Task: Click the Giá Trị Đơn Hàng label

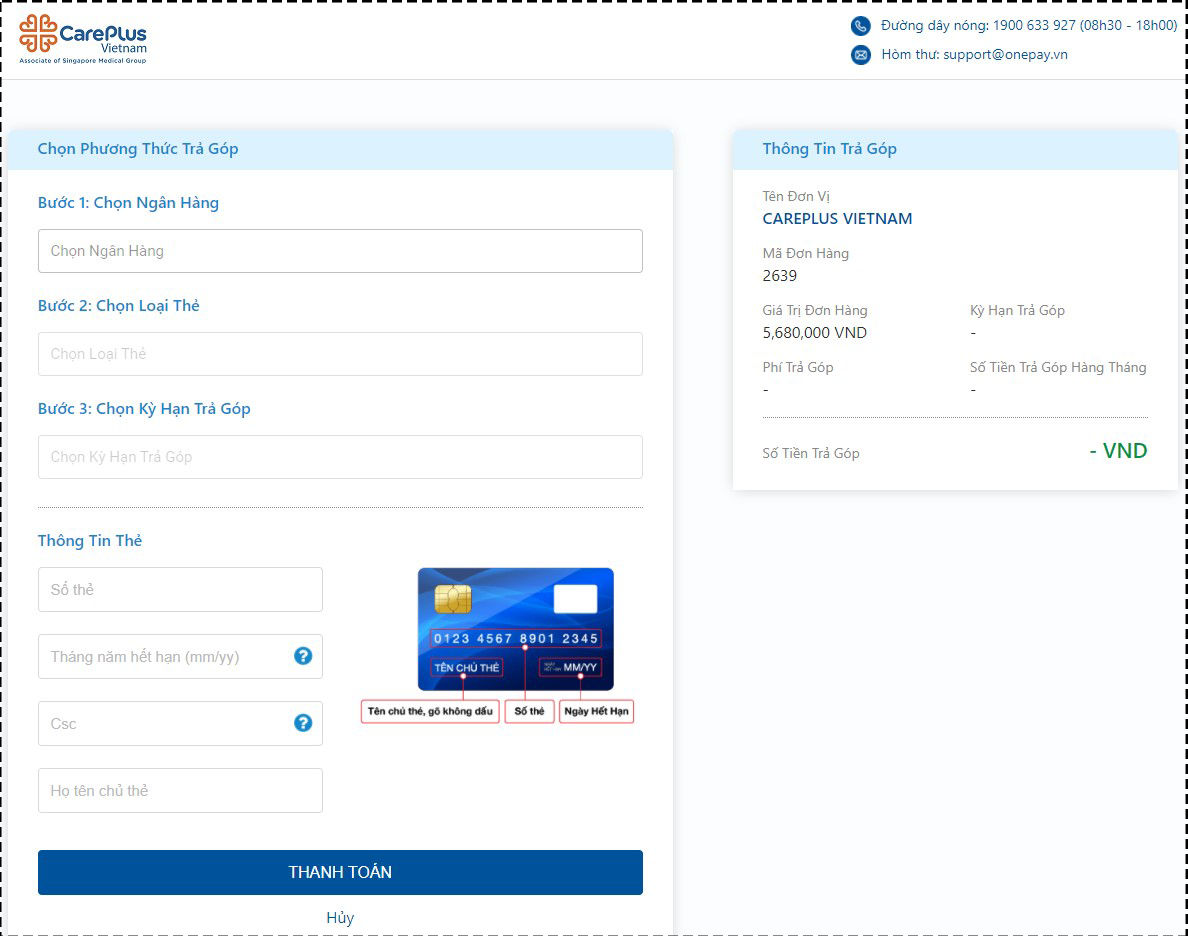Action: point(814,311)
